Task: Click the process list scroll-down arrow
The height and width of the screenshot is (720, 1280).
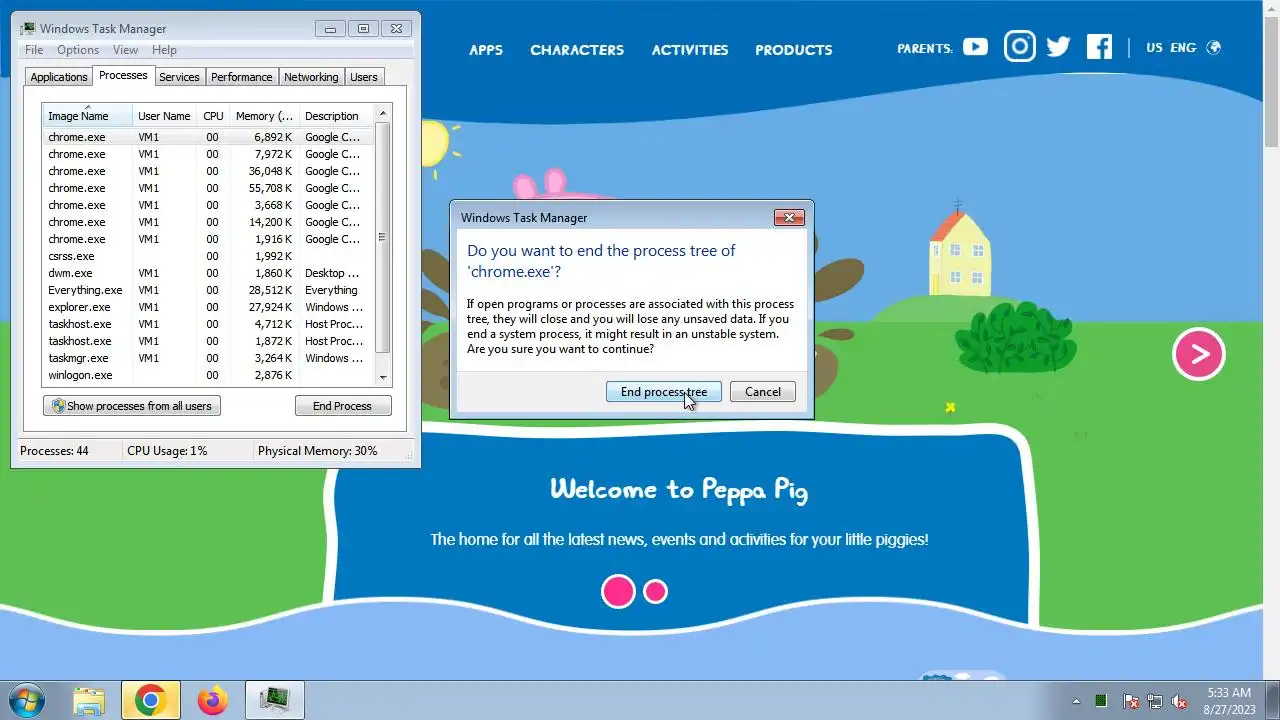Action: (382, 378)
